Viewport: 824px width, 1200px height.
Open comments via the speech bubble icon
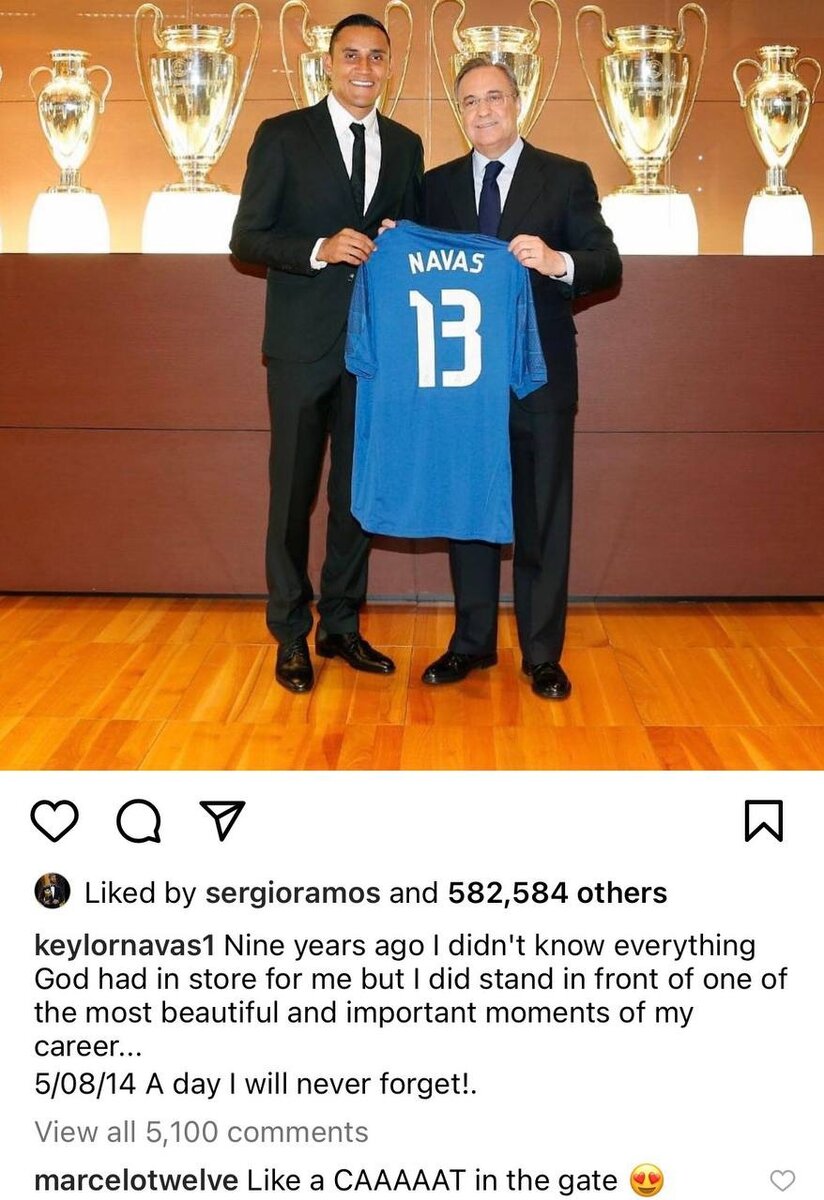[139, 822]
